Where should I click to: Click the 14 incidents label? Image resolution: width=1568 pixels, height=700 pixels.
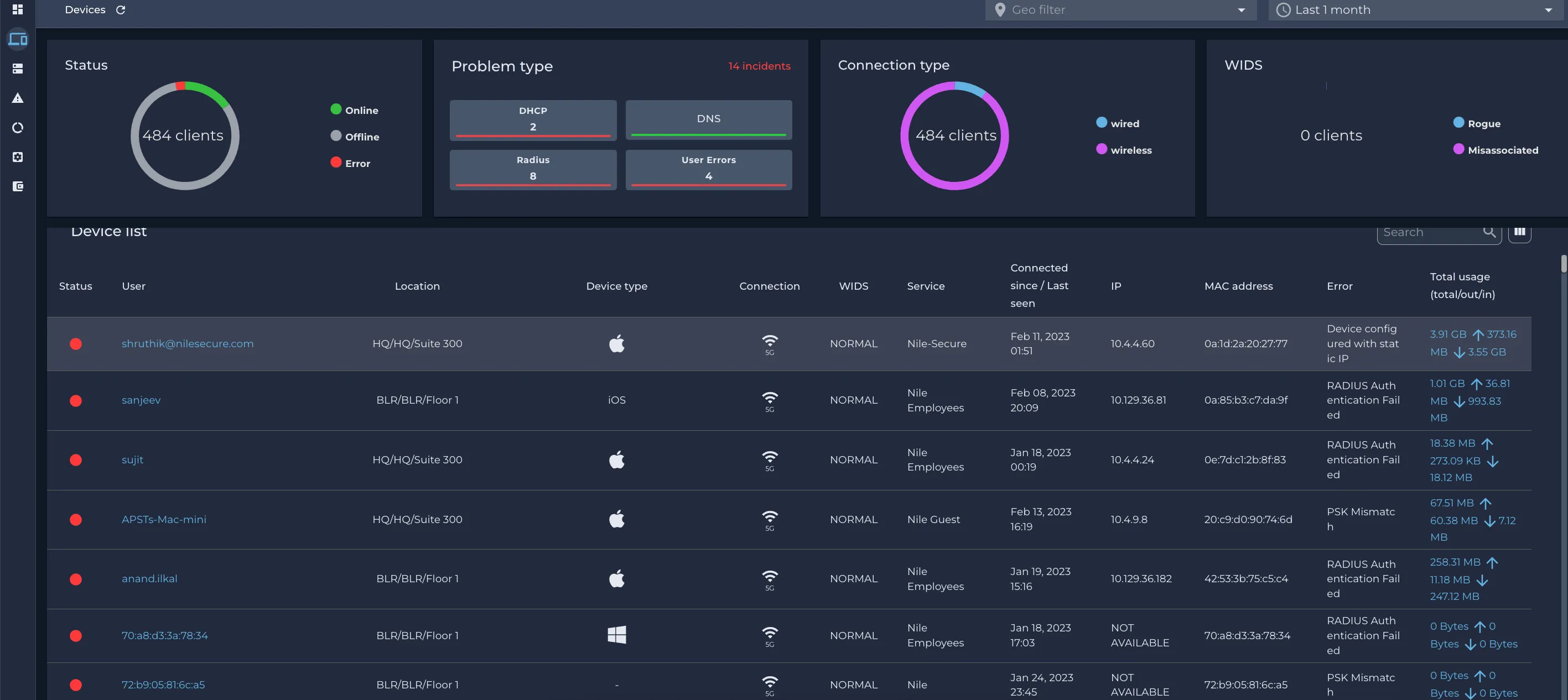759,66
